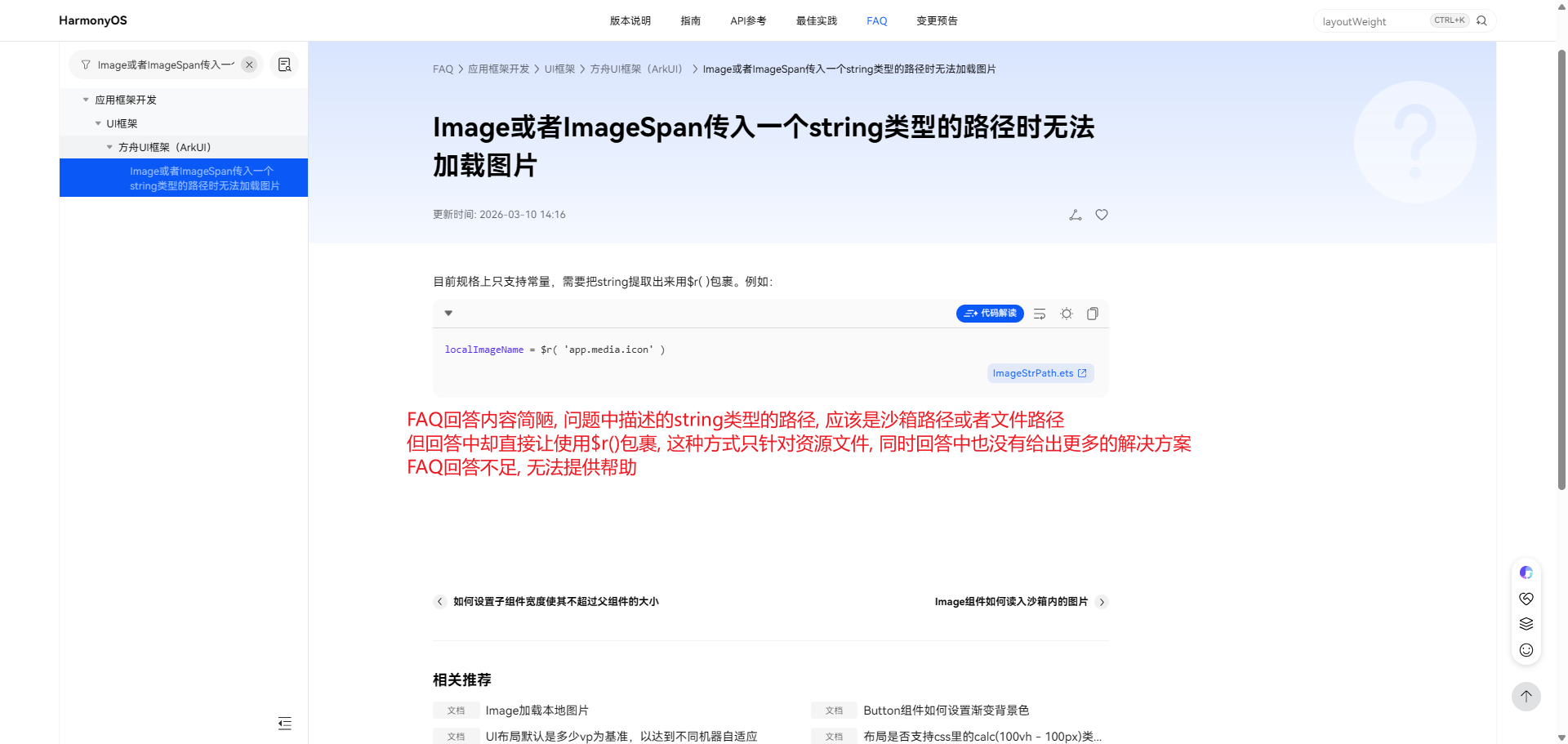
Task: Click the search magnifier icon in header
Action: [1481, 20]
